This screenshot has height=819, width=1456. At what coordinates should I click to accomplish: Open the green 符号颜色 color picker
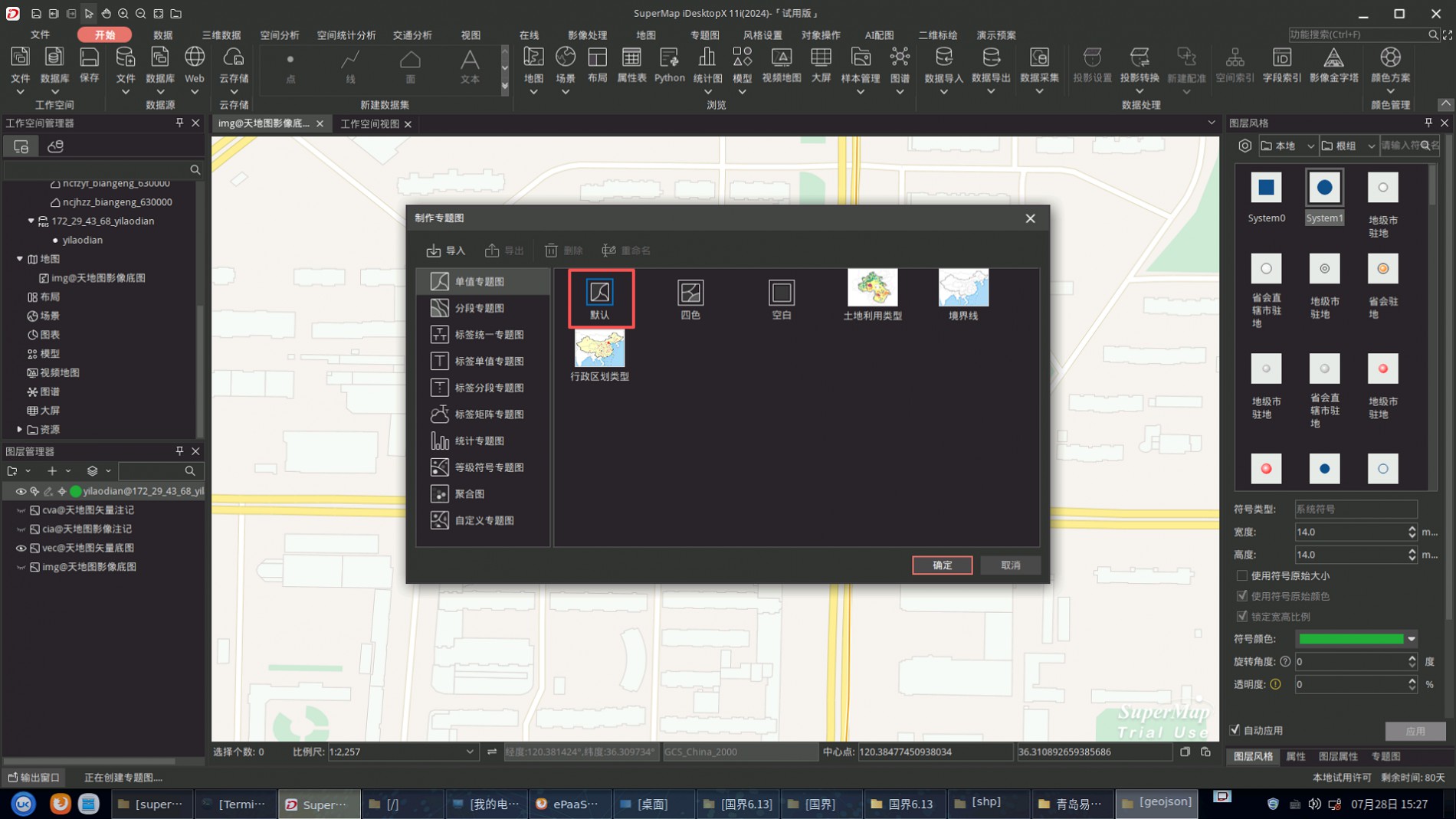(1356, 639)
